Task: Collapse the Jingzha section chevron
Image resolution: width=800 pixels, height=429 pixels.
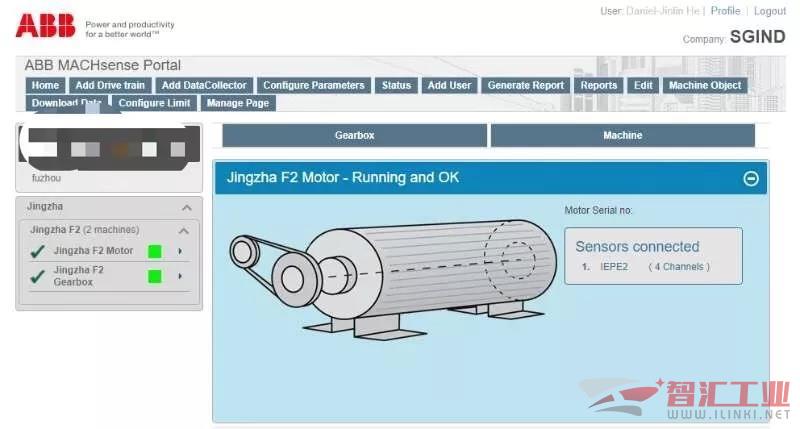Action: click(186, 207)
